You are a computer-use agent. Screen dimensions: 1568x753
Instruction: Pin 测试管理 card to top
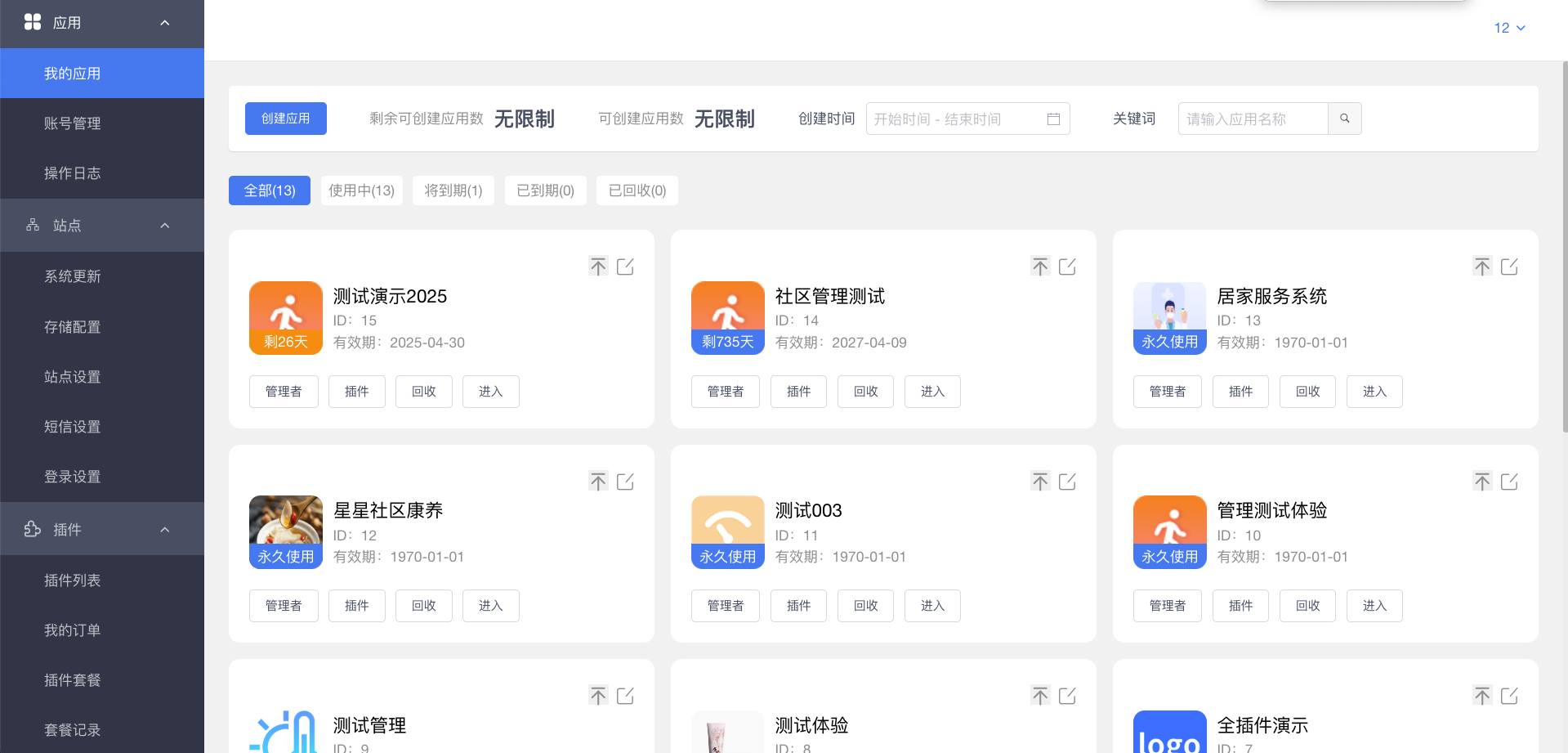click(x=598, y=696)
